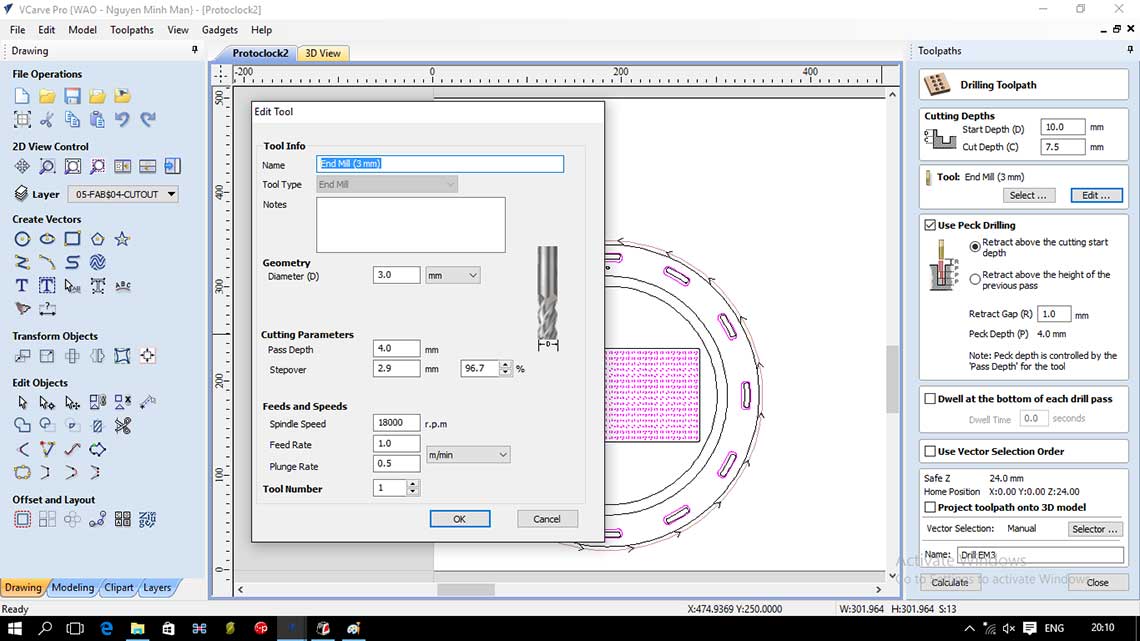
Task: Click the Selector ... button
Action: [1094, 529]
